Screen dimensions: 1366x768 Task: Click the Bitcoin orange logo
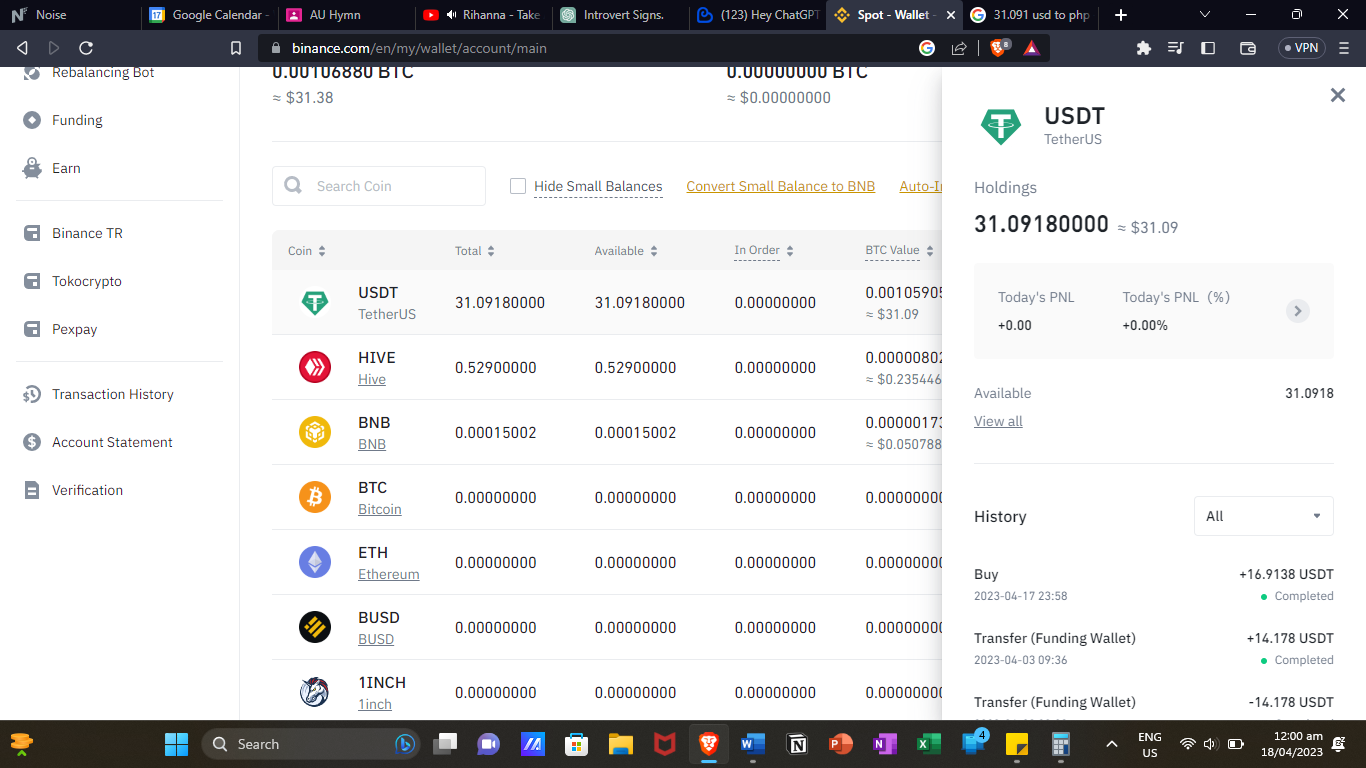(x=315, y=498)
